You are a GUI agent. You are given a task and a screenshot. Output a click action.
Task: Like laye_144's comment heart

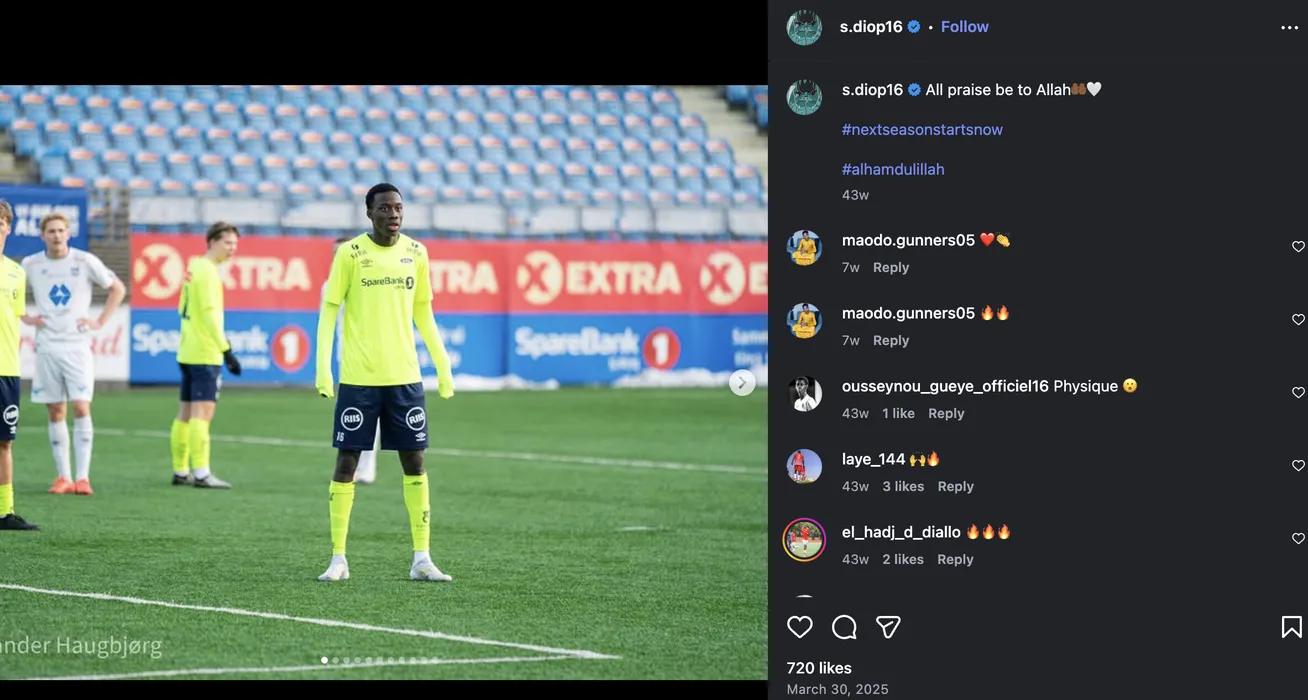click(1298, 466)
